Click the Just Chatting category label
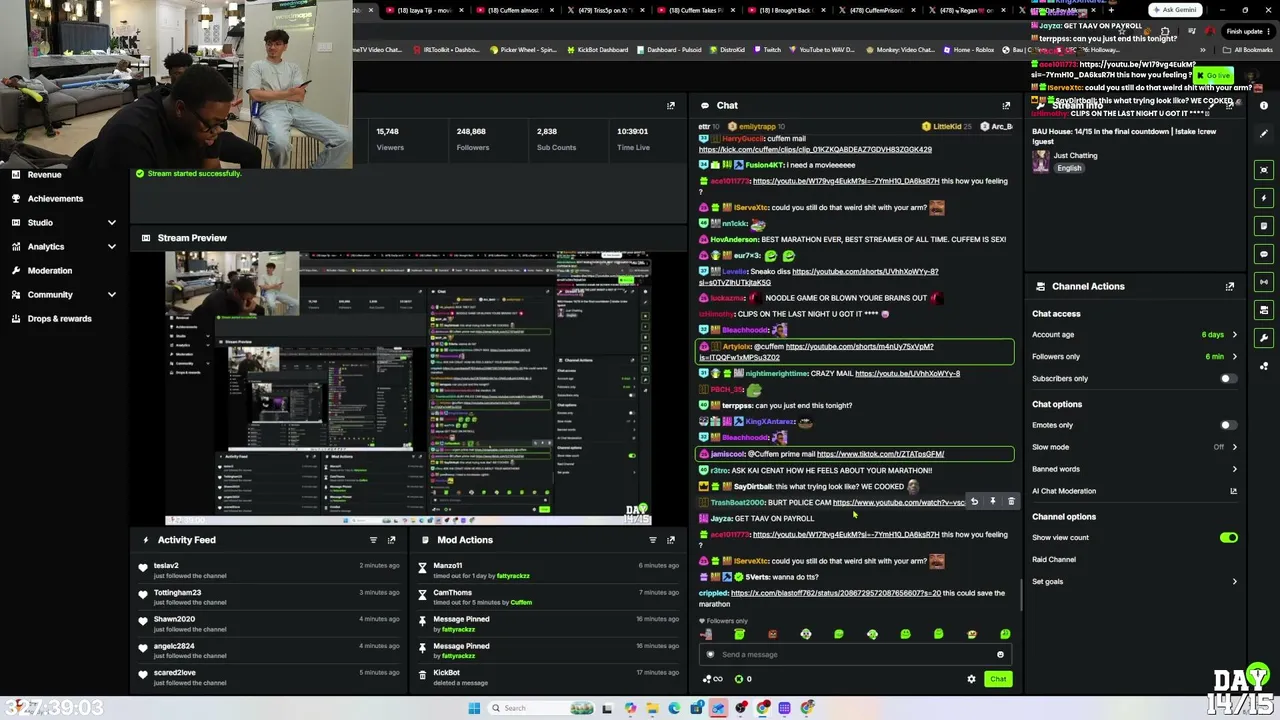The height and width of the screenshot is (720, 1280). click(1075, 156)
